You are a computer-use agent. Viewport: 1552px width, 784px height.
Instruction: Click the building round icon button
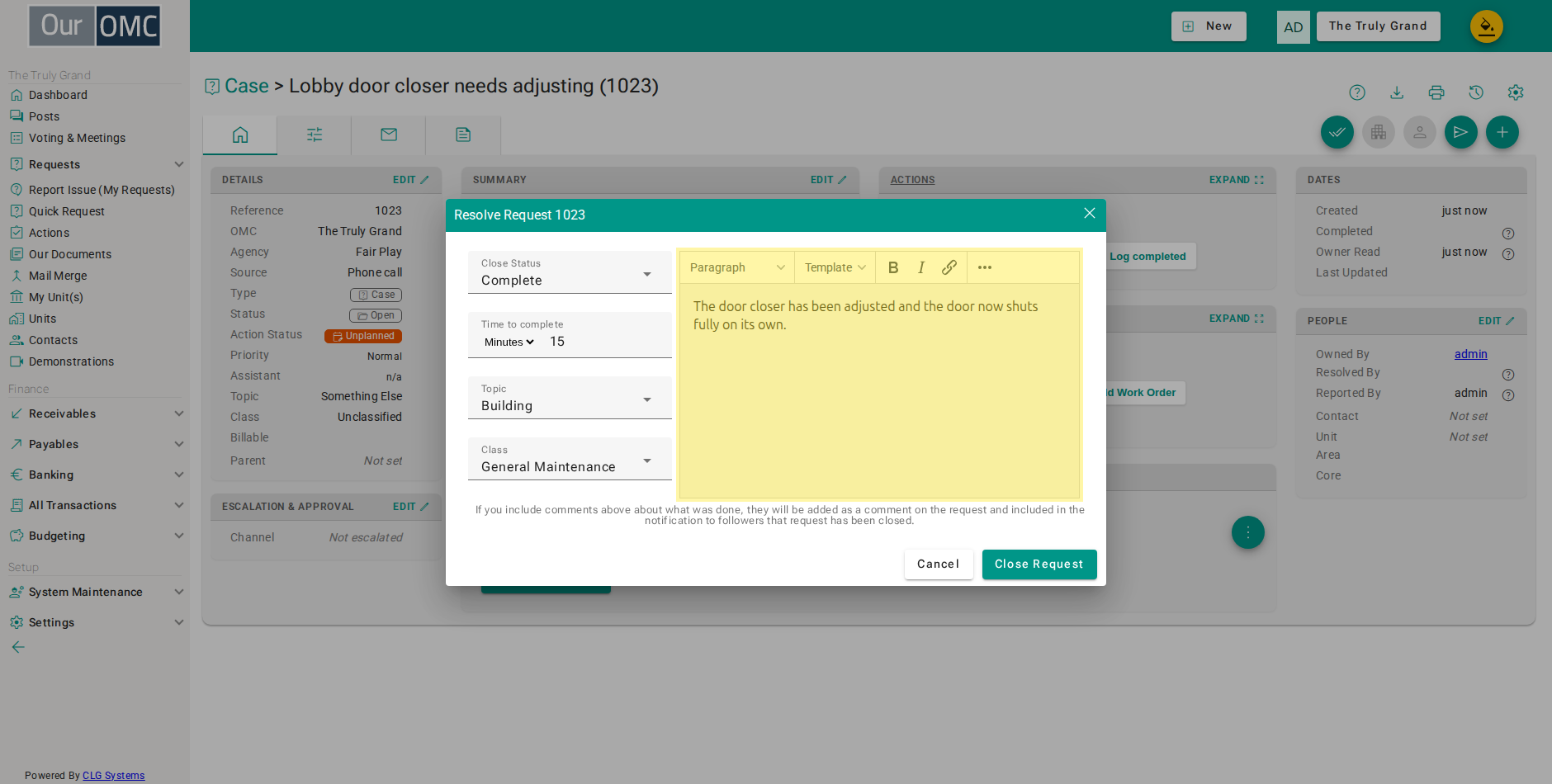coord(1379,132)
